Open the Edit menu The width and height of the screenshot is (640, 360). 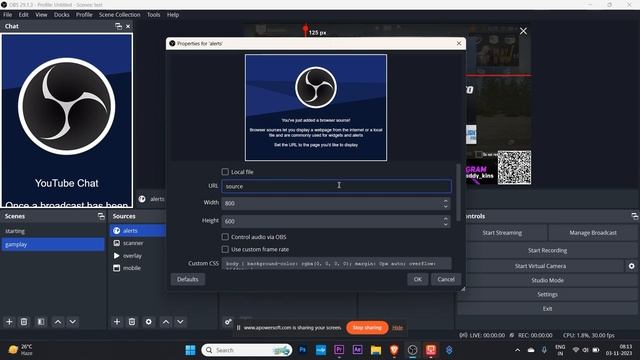pyautogui.click(x=24, y=15)
